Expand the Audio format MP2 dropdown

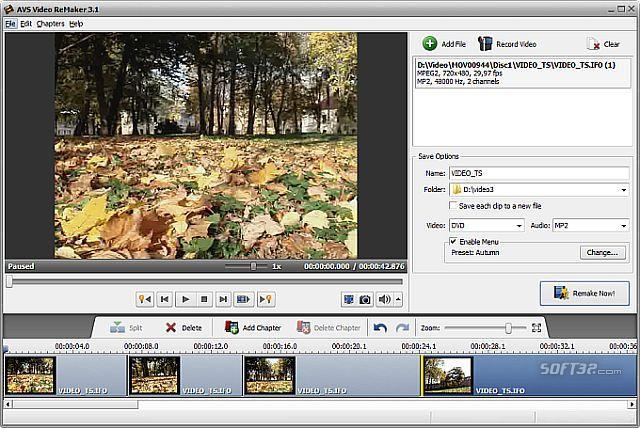click(x=623, y=226)
